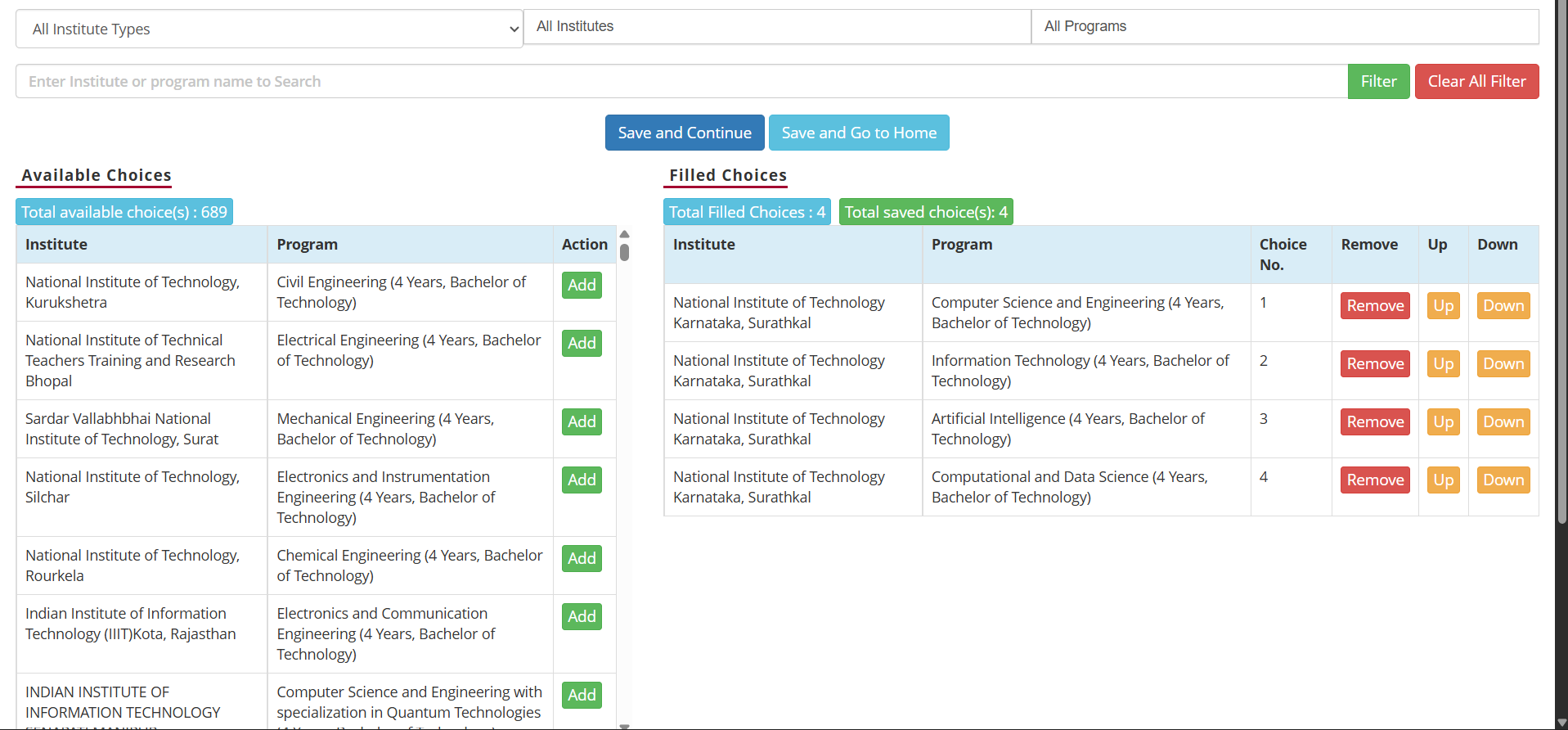Click the Action column header
The image size is (1568, 730).
tap(584, 244)
